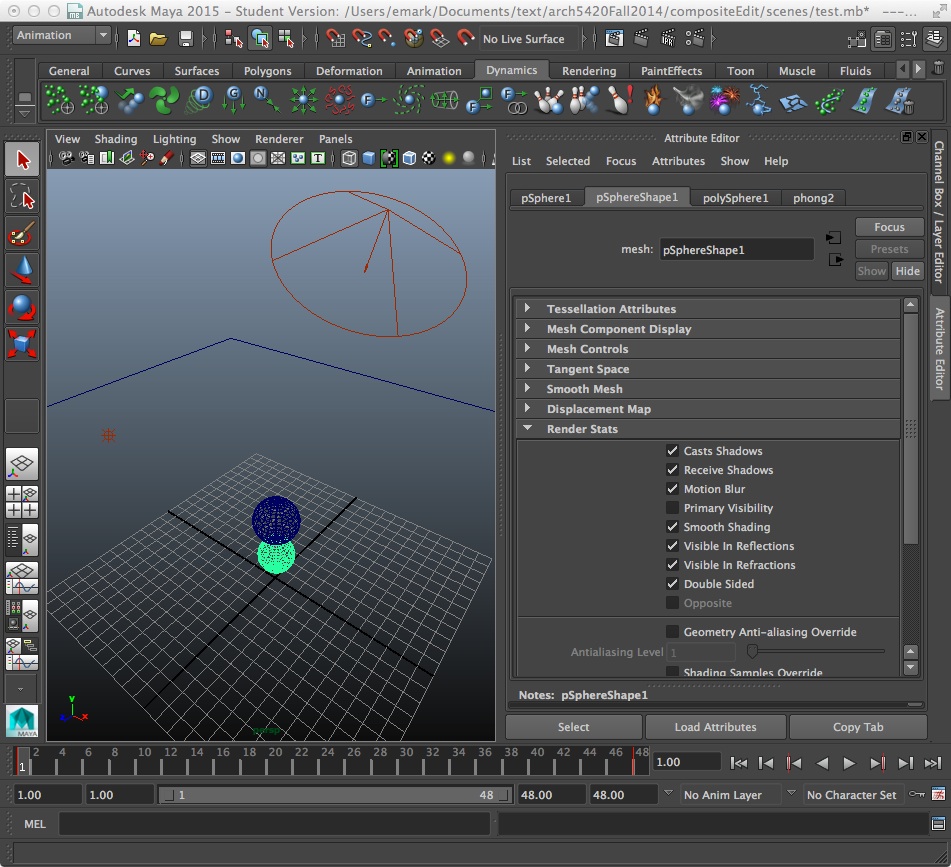Click the Use All Lights bulb icon
This screenshot has width=951, height=867.
point(449,158)
